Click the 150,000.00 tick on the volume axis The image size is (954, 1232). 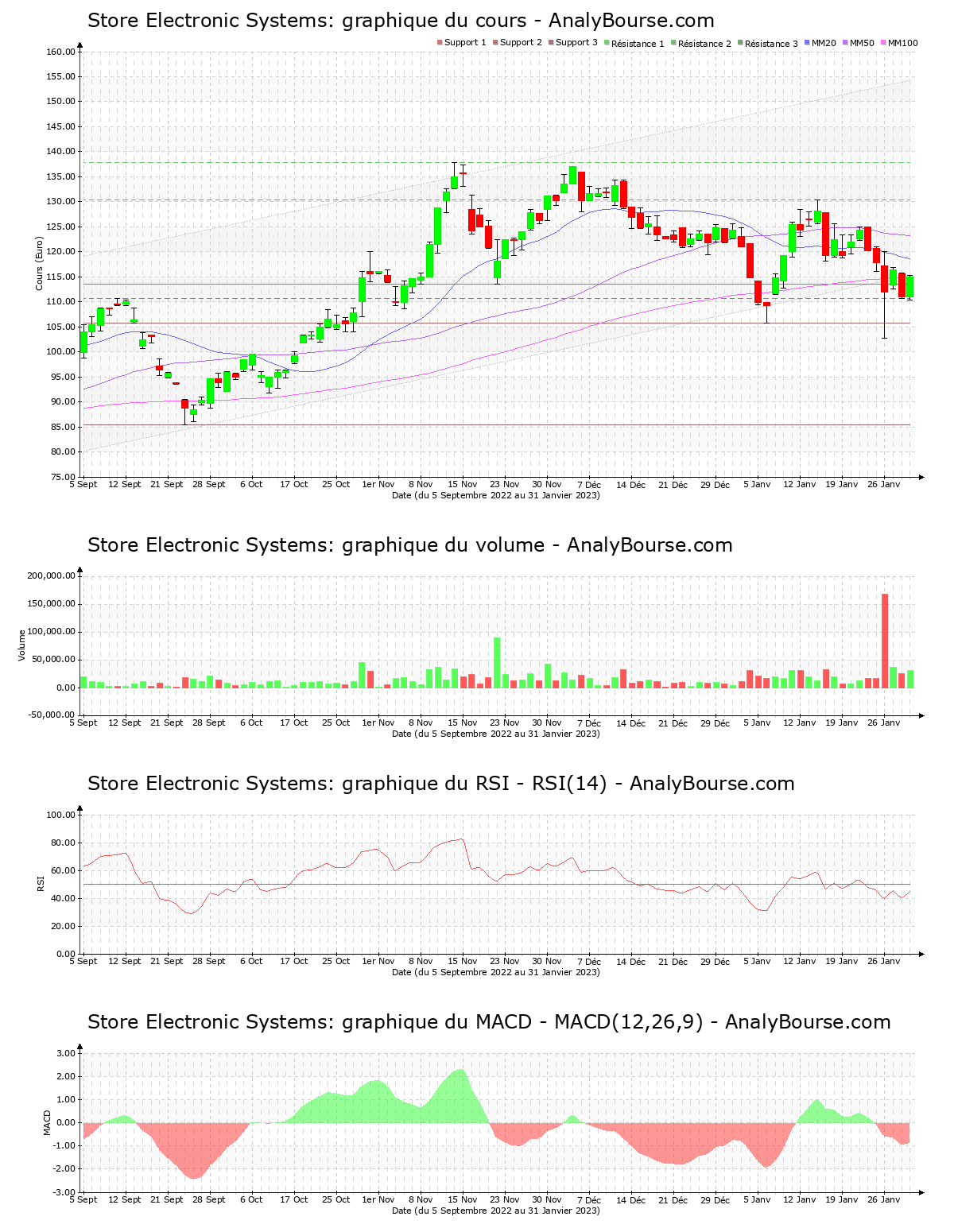51,603
